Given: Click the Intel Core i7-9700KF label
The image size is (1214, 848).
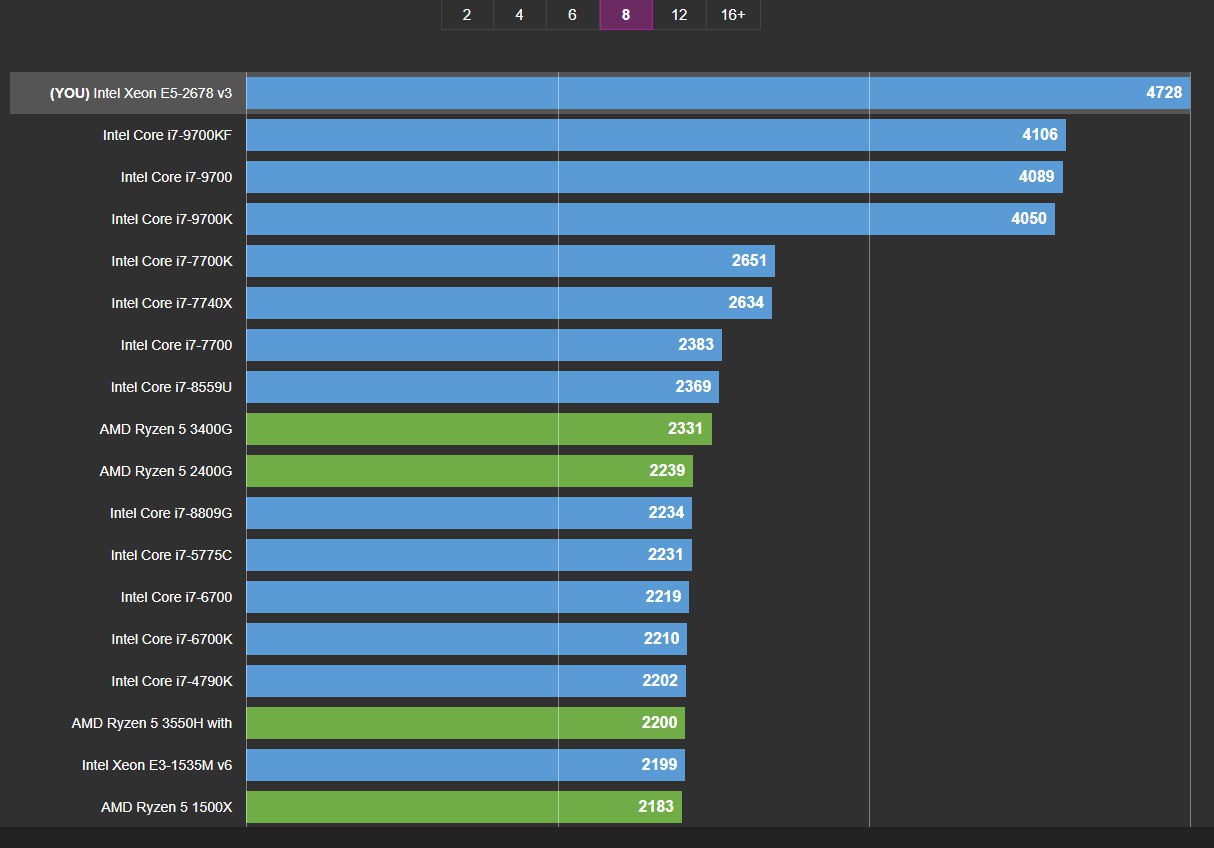Looking at the screenshot, I should [167, 135].
